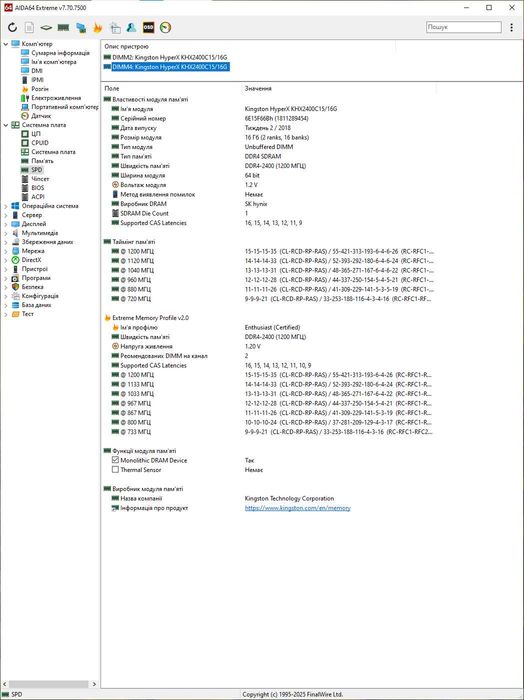Toggle the Monolithic DRAM Device checkbox

click(115, 460)
